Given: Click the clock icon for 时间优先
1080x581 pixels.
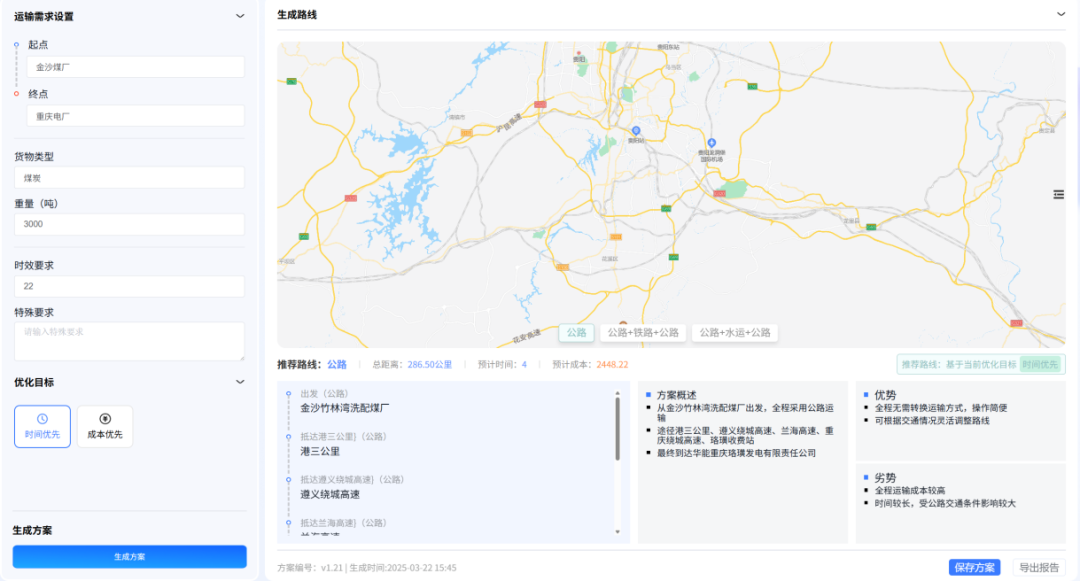Looking at the screenshot, I should pyautogui.click(x=42, y=419).
